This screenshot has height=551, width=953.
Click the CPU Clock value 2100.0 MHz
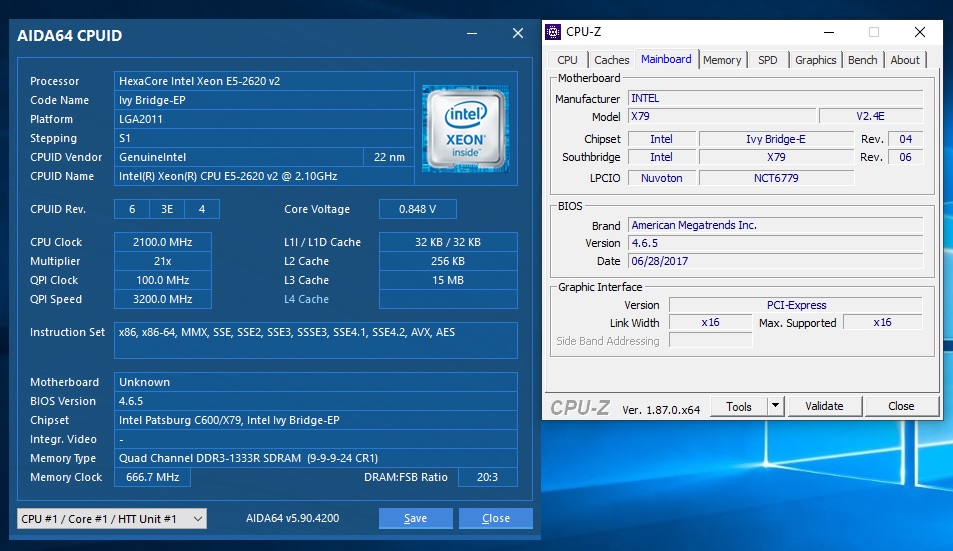163,242
